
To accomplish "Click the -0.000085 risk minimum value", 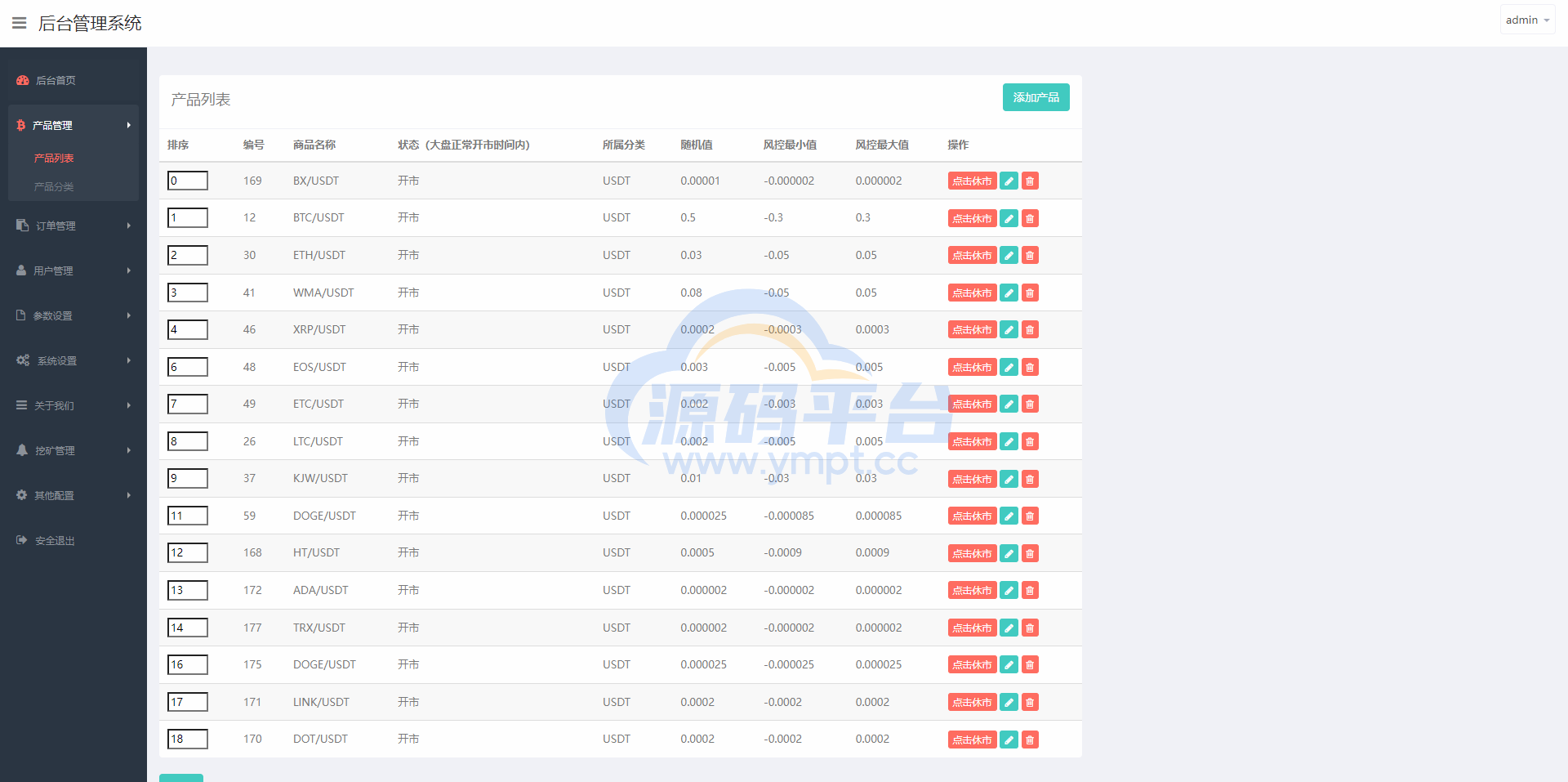I will click(789, 516).
